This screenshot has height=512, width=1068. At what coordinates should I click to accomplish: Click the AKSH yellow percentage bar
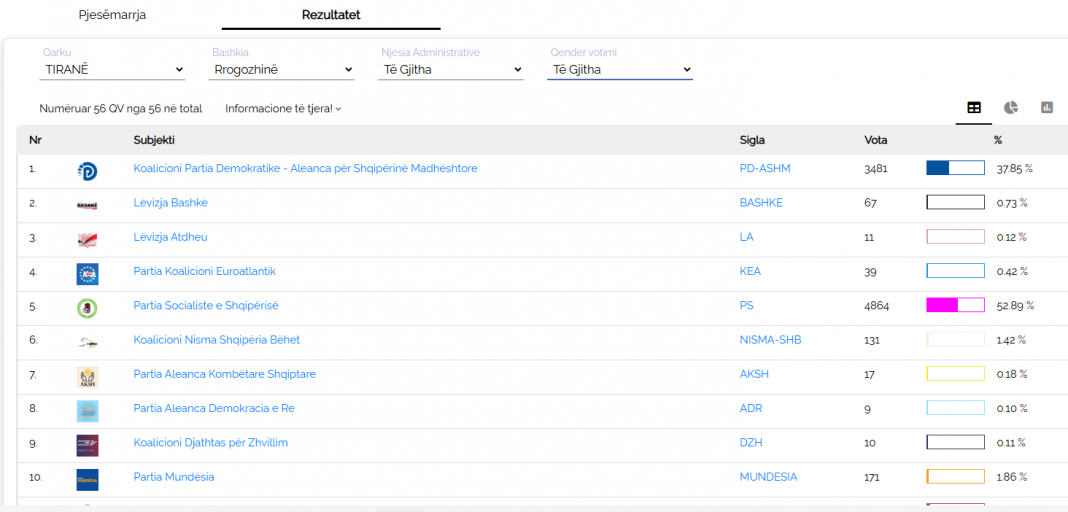(955, 374)
